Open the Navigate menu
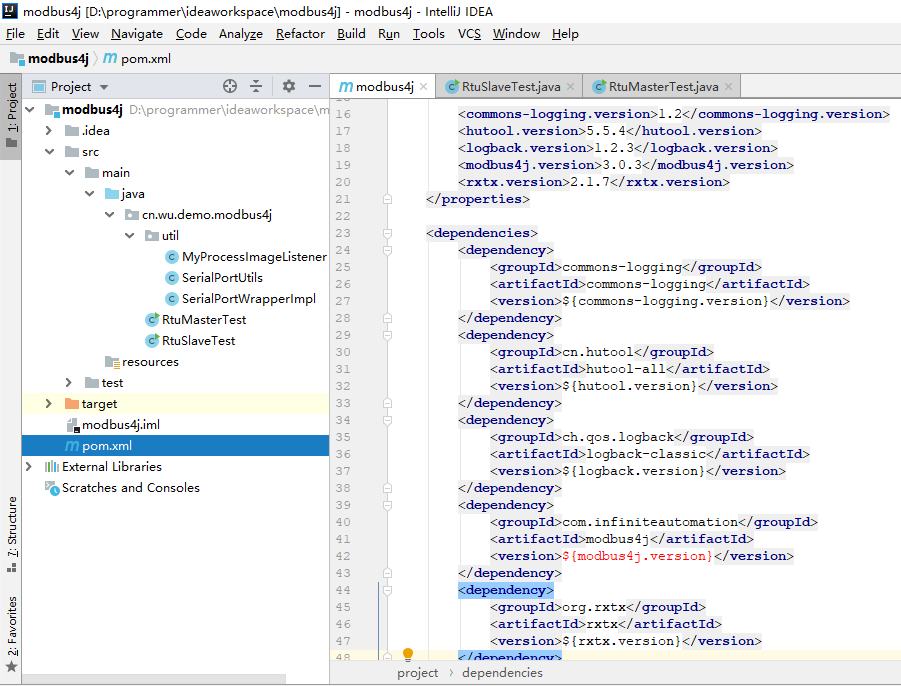 [137, 34]
